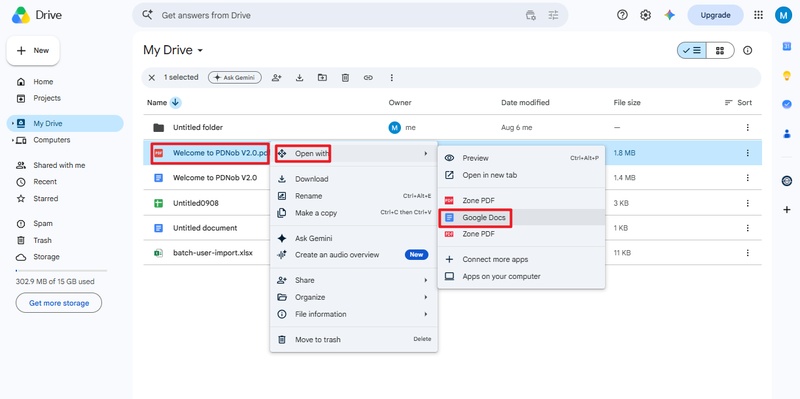Image resolution: width=800 pixels, height=399 pixels.
Task: Open Drive settings gear icon
Action: coord(645,15)
